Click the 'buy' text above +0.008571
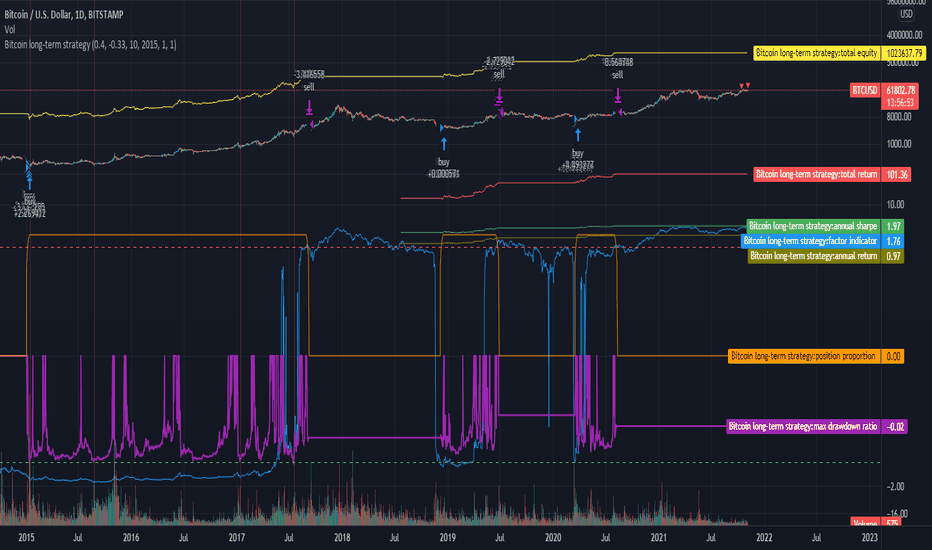Screen dimensions: 932x550 click(x=443, y=162)
